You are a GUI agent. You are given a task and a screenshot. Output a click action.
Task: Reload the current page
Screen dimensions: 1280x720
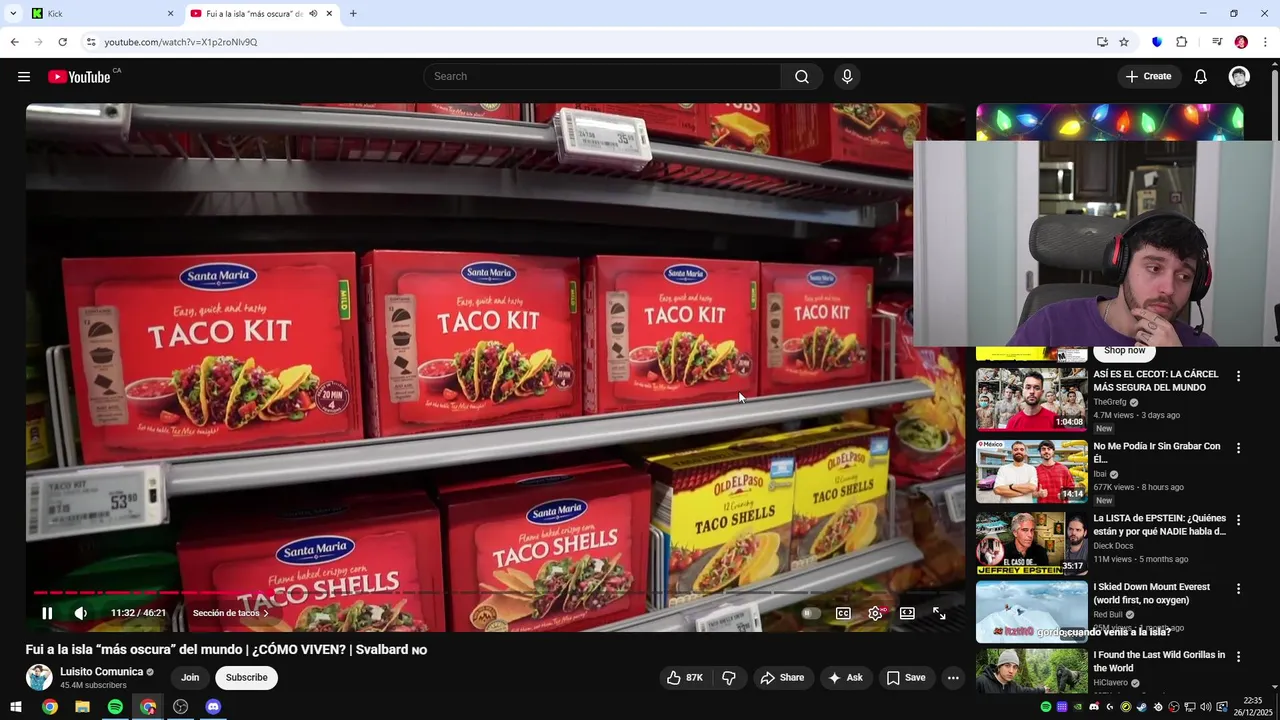coord(62,42)
